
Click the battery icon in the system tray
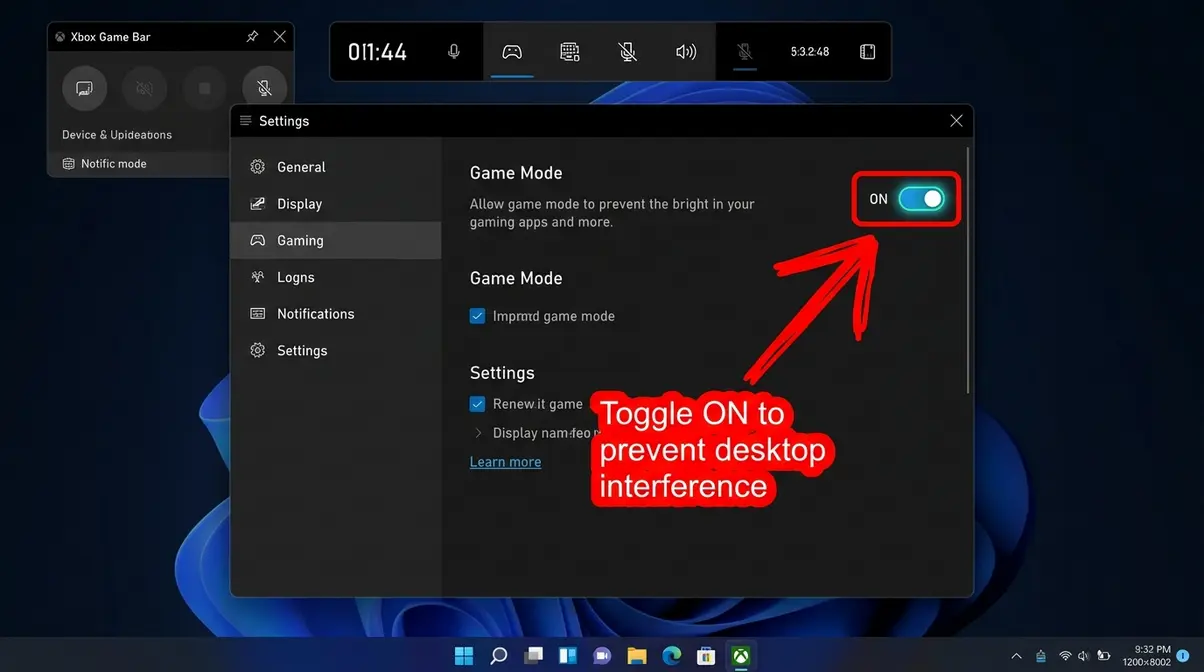point(1105,656)
